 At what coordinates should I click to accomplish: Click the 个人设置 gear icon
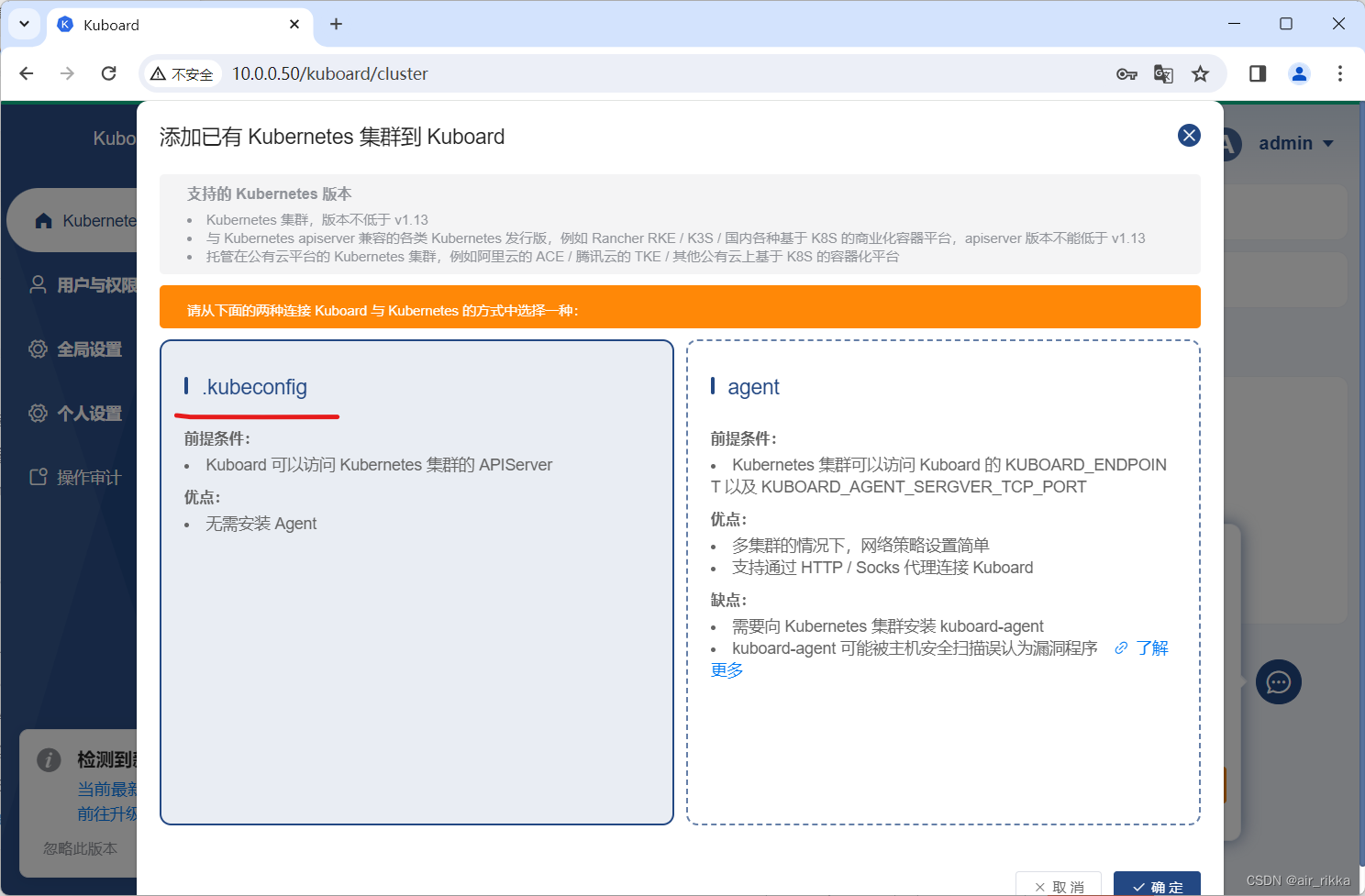point(38,414)
